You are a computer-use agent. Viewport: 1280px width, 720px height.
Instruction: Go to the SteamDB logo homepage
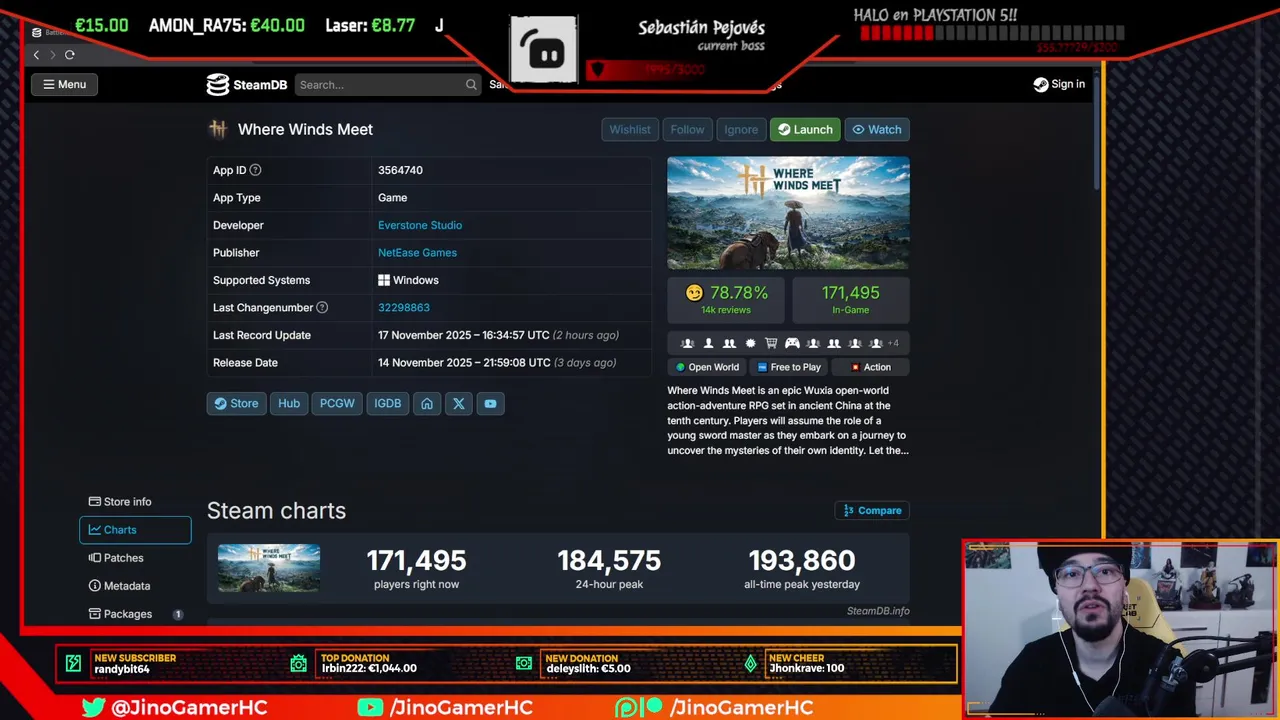tap(247, 85)
